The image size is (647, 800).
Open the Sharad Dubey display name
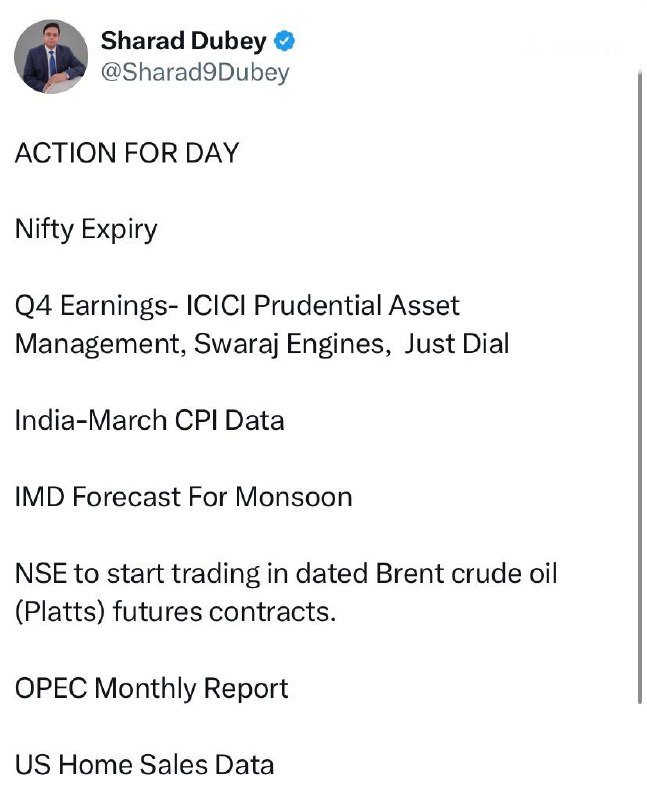[185, 41]
